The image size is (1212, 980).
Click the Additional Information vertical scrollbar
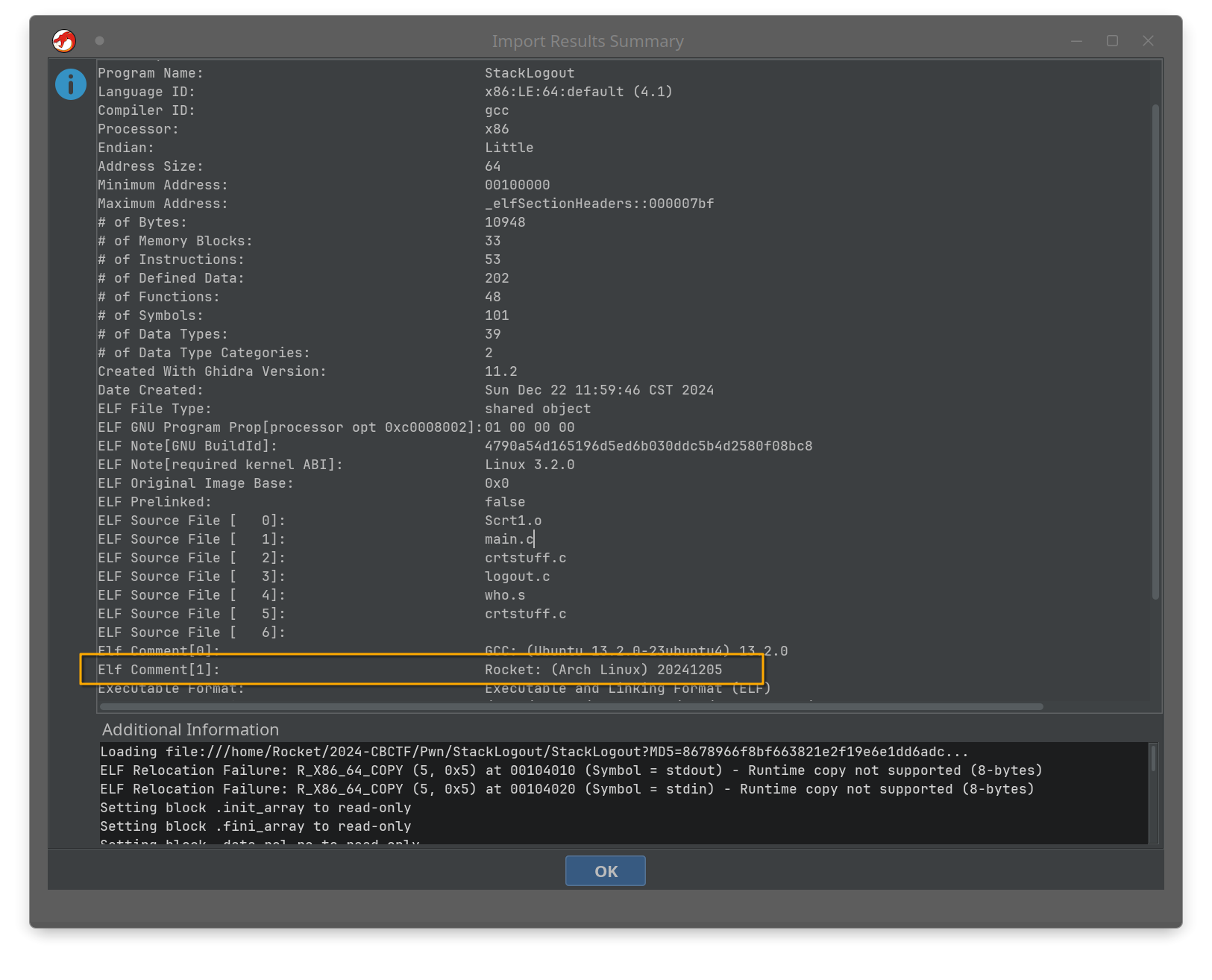click(x=1153, y=758)
